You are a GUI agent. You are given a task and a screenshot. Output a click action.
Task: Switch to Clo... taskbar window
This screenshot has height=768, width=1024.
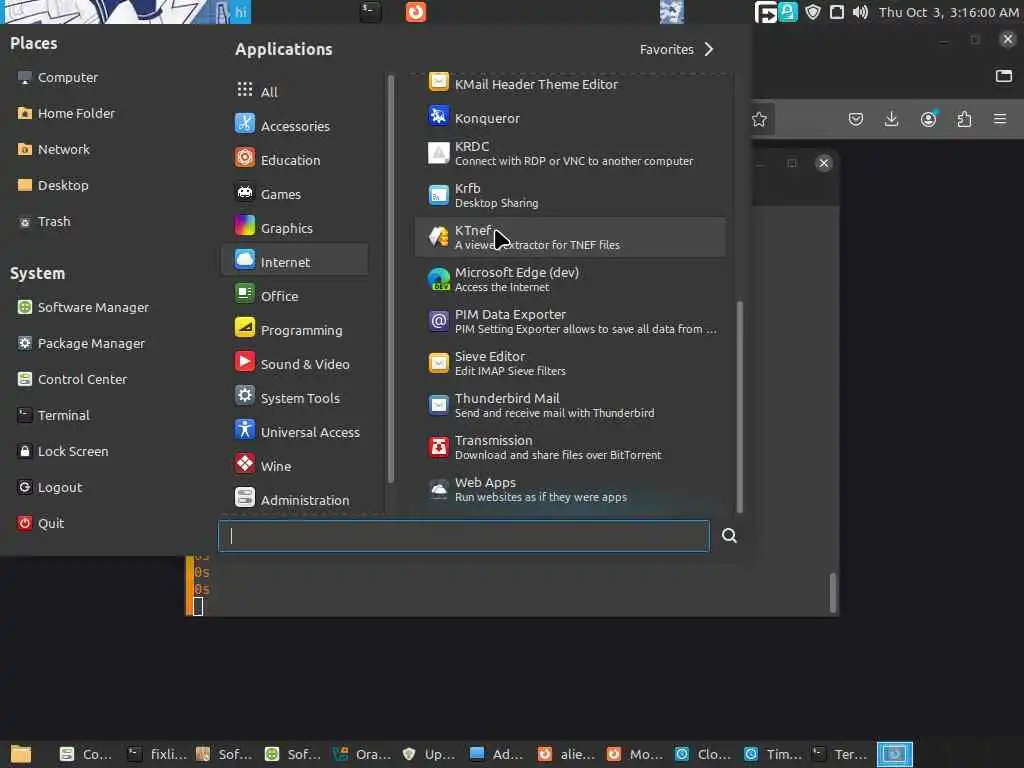pyautogui.click(x=703, y=754)
